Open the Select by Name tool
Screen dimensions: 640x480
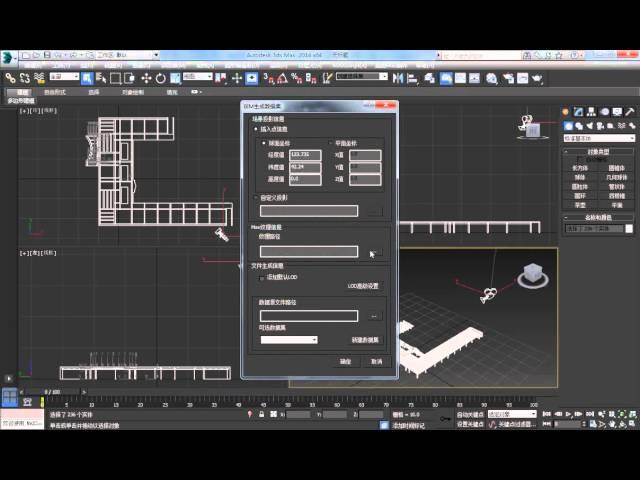(x=101, y=78)
